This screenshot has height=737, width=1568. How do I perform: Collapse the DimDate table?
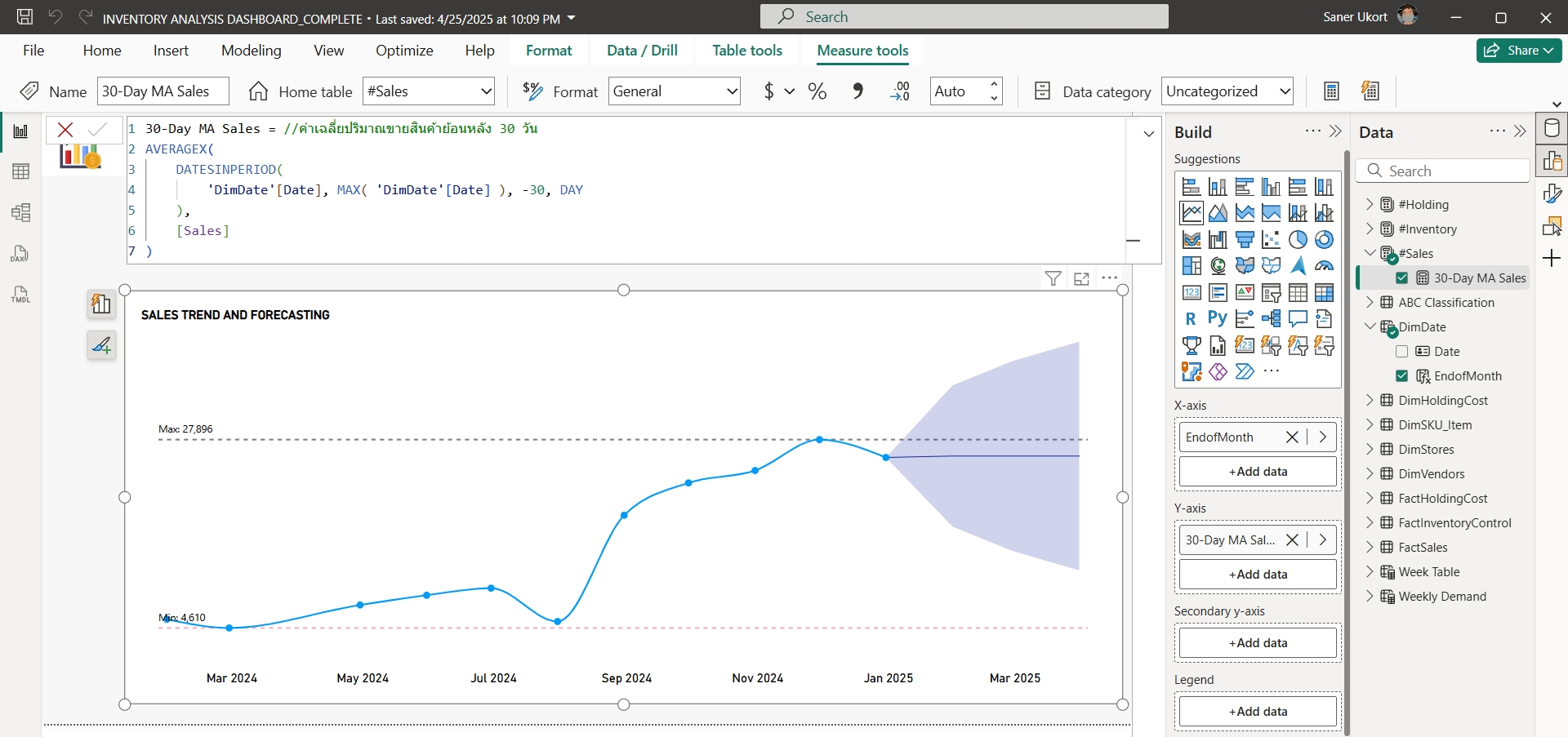[1370, 326]
